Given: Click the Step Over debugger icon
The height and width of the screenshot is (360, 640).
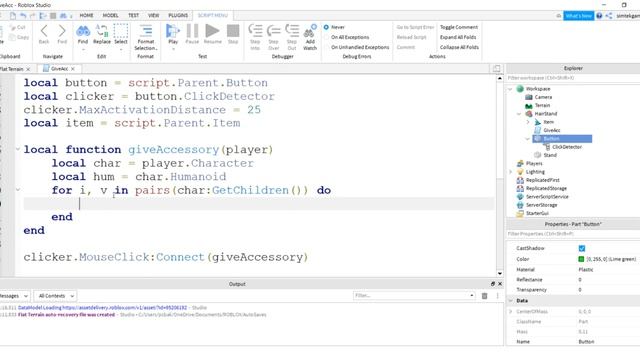Looking at the screenshot, I should click(x=273, y=31).
